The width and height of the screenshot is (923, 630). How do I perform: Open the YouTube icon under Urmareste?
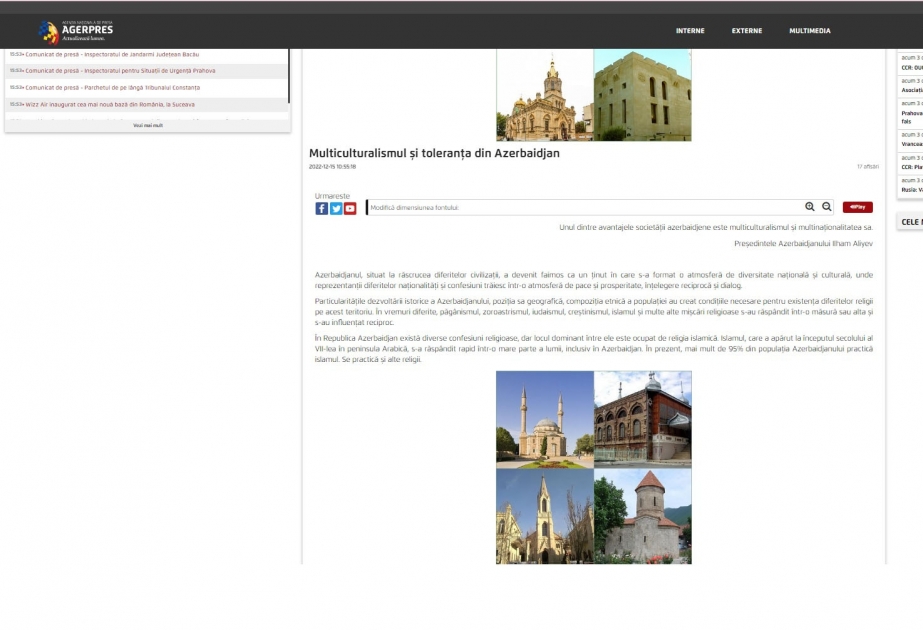350,208
